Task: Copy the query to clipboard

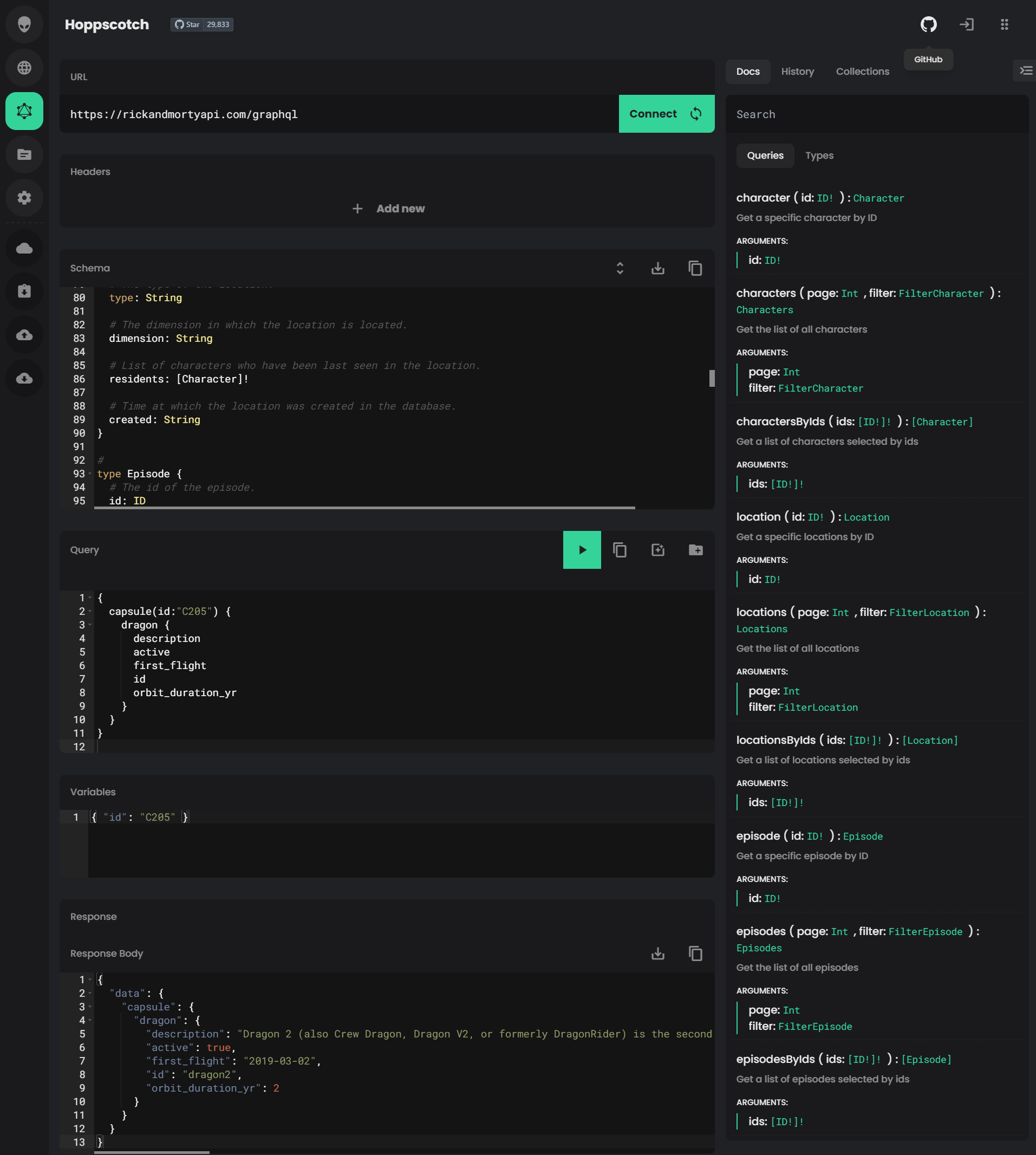Action: [620, 549]
